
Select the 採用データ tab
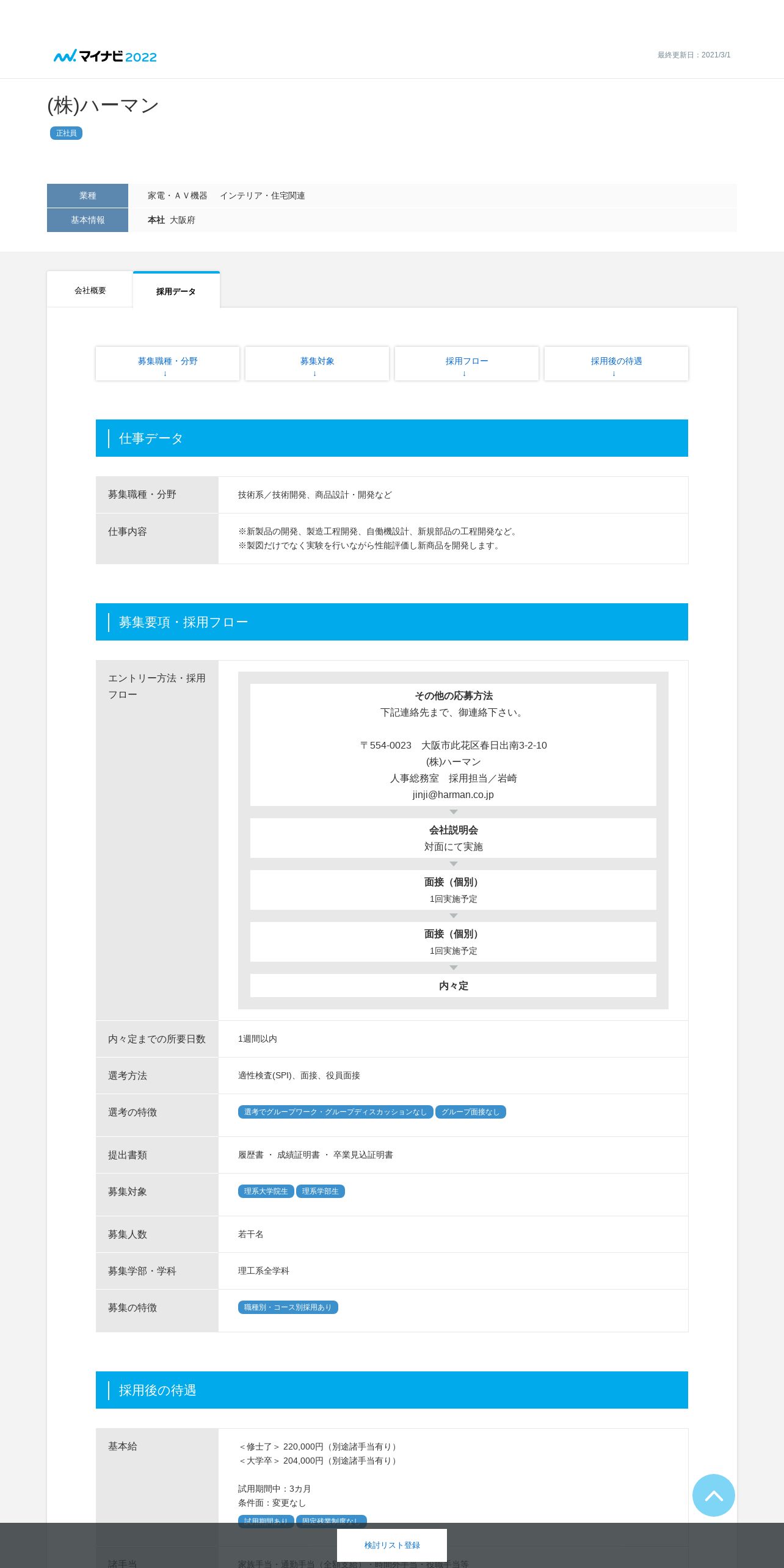click(176, 291)
